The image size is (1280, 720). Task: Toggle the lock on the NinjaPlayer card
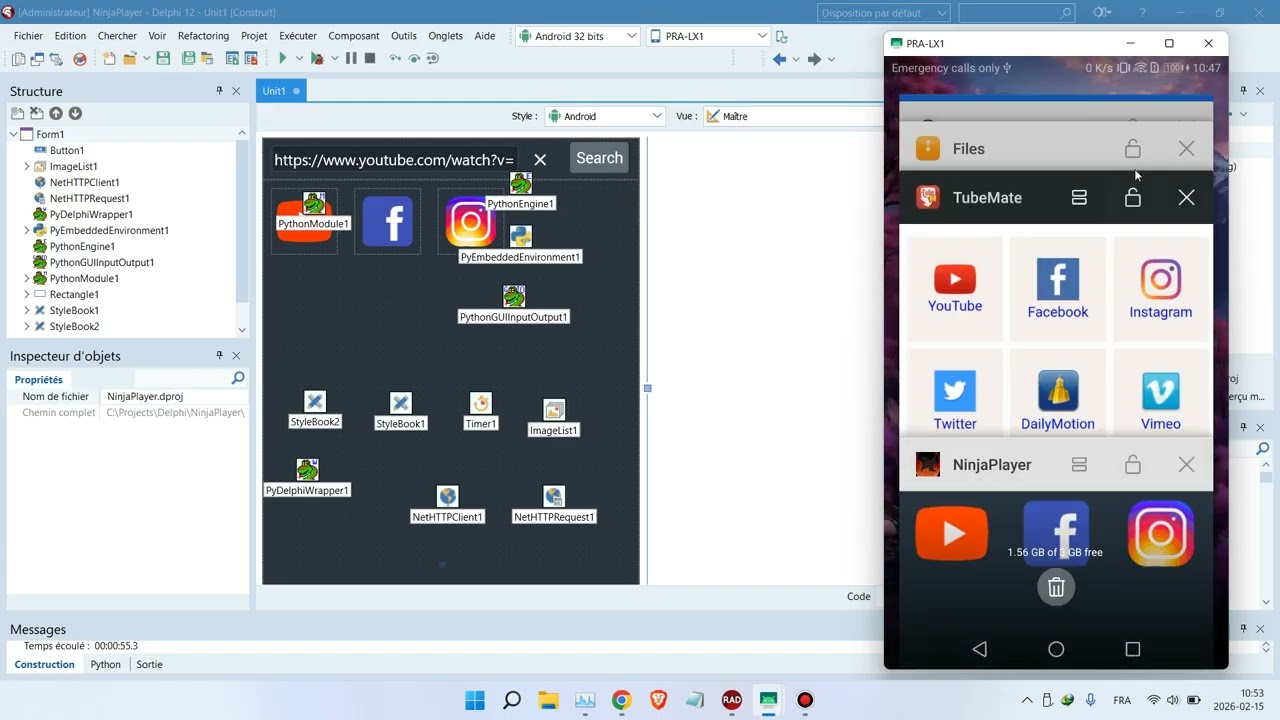pos(1133,465)
